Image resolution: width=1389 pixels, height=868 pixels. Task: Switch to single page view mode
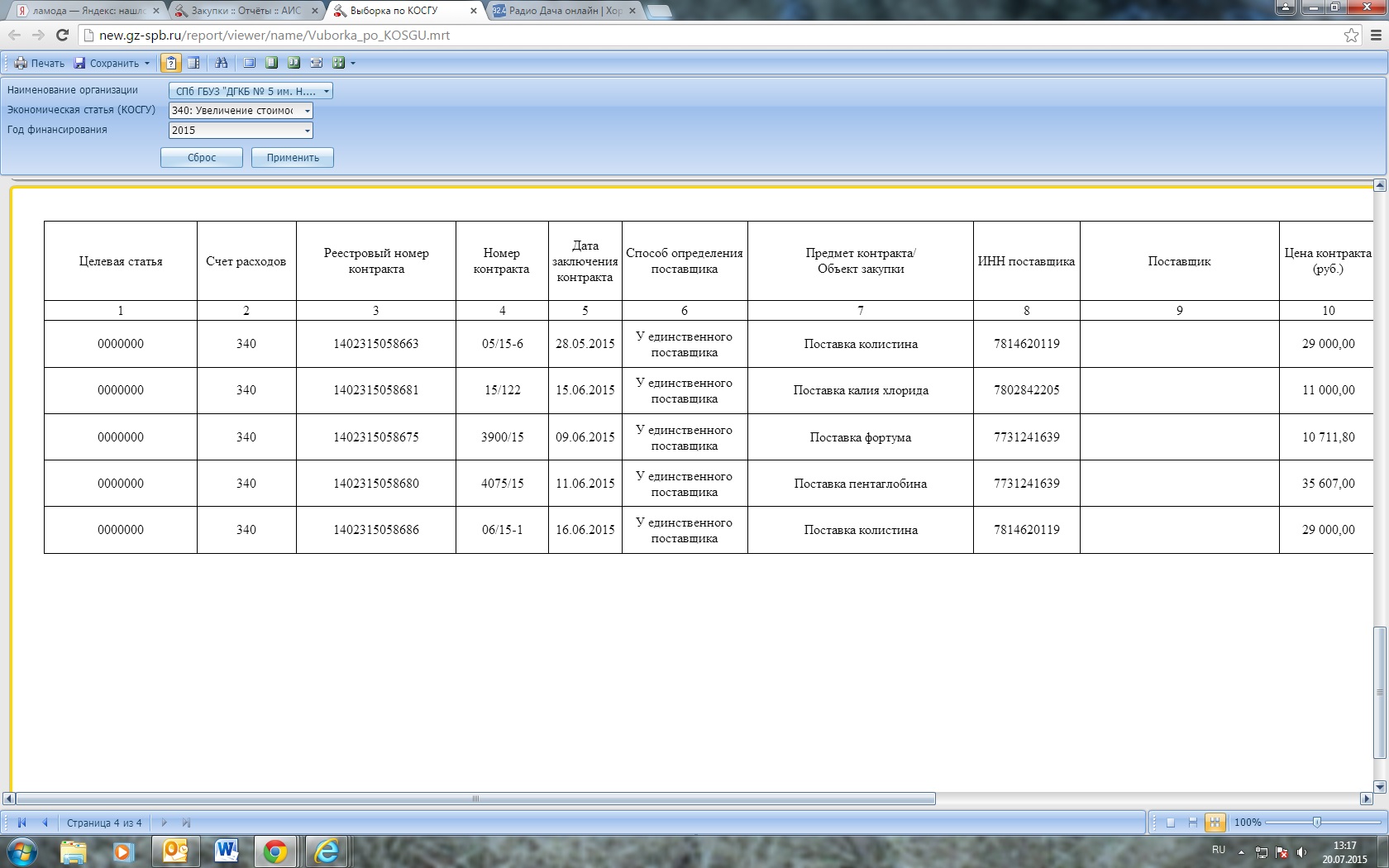(1170, 823)
